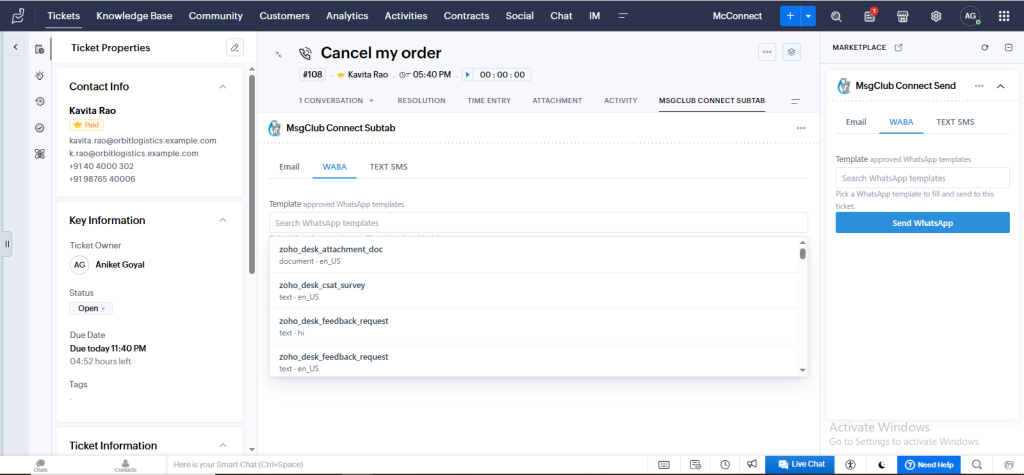
Task: Open keyboard shortcuts icon in bottom bar
Action: [663, 465]
